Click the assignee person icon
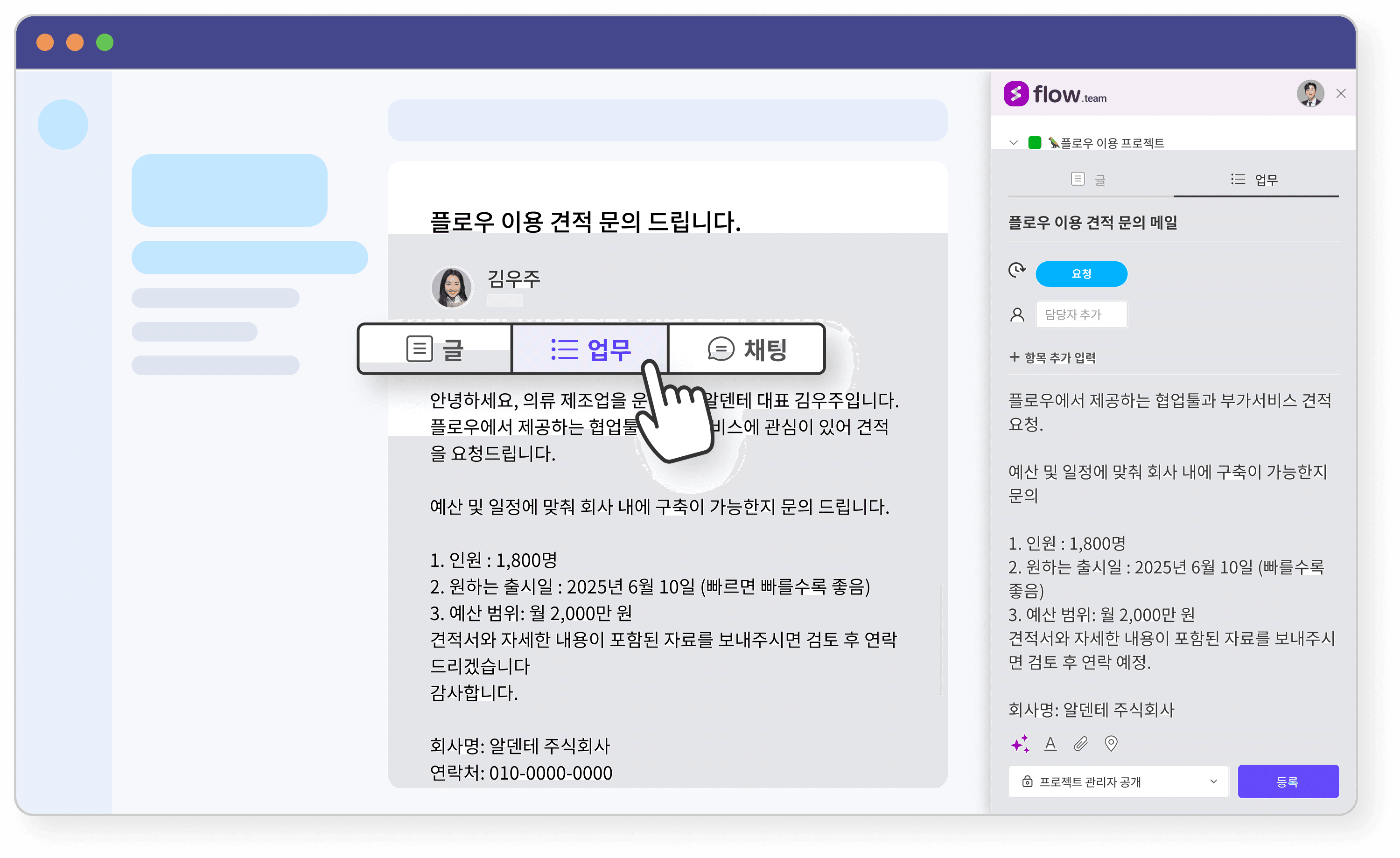This screenshot has width=1400, height=858. (x=1017, y=315)
